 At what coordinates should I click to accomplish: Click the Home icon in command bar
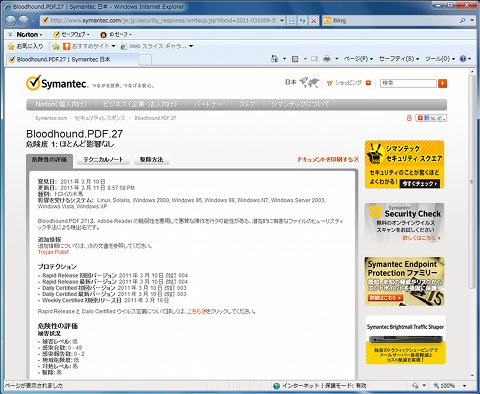click(x=274, y=59)
